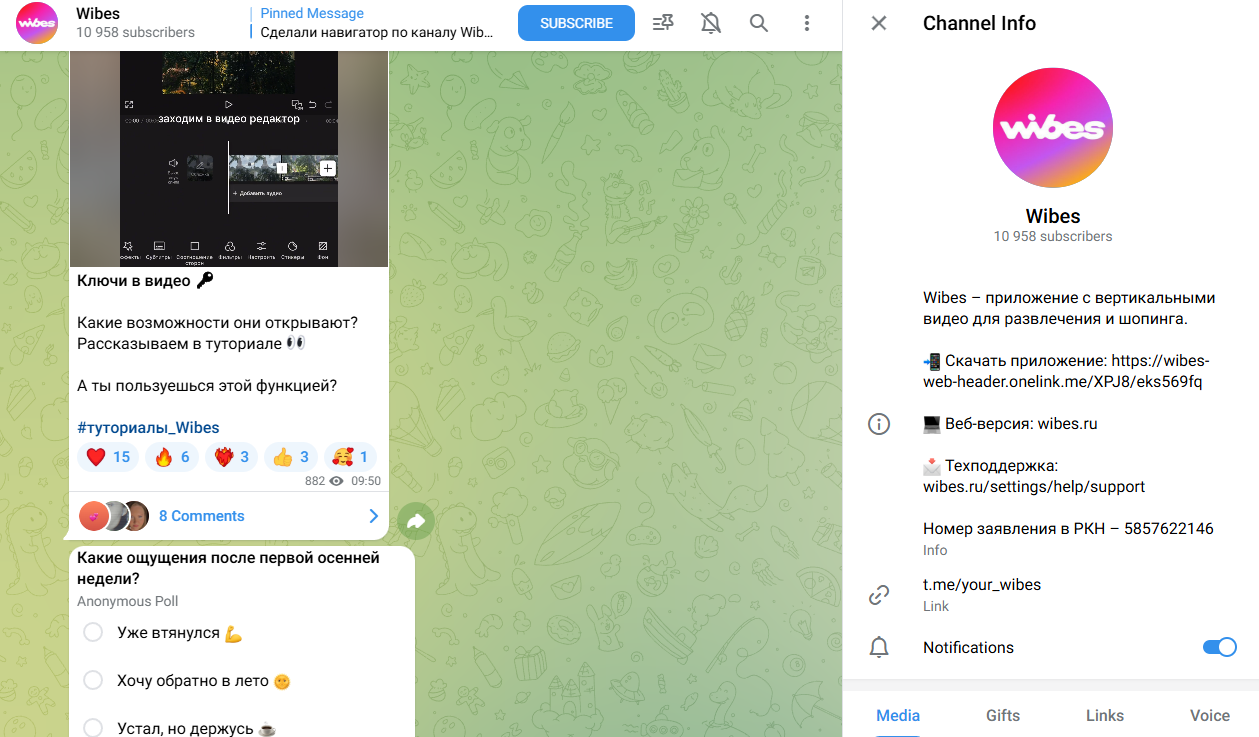Open the pinned messages list icon
1259x737 pixels.
click(662, 23)
